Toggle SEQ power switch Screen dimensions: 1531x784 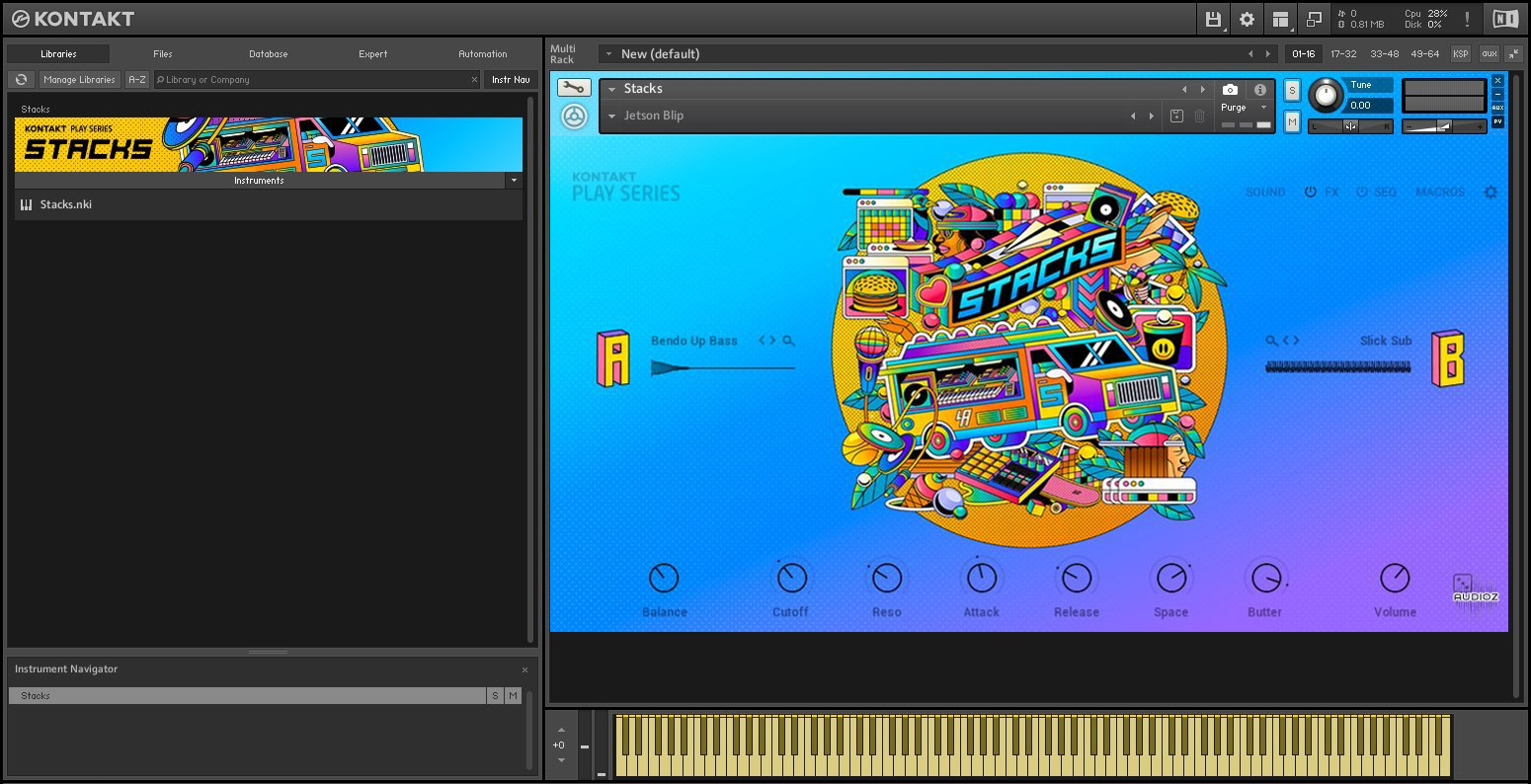click(1361, 193)
